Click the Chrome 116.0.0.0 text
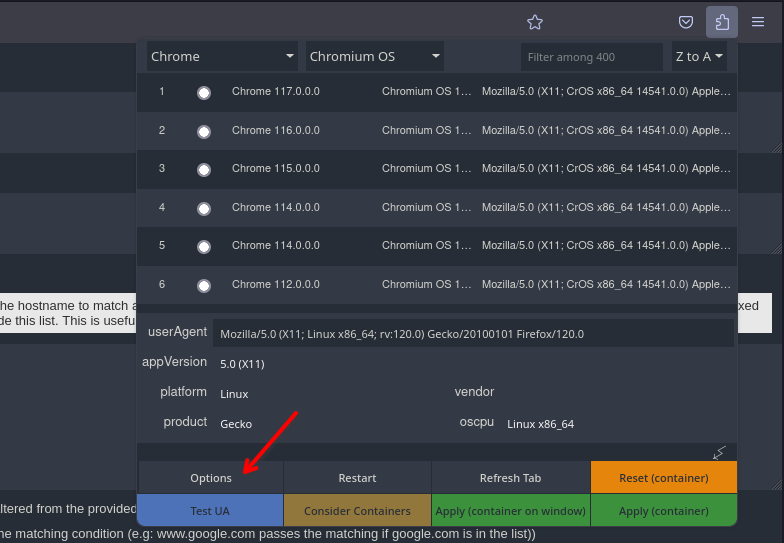The width and height of the screenshot is (784, 543). tap(276, 130)
